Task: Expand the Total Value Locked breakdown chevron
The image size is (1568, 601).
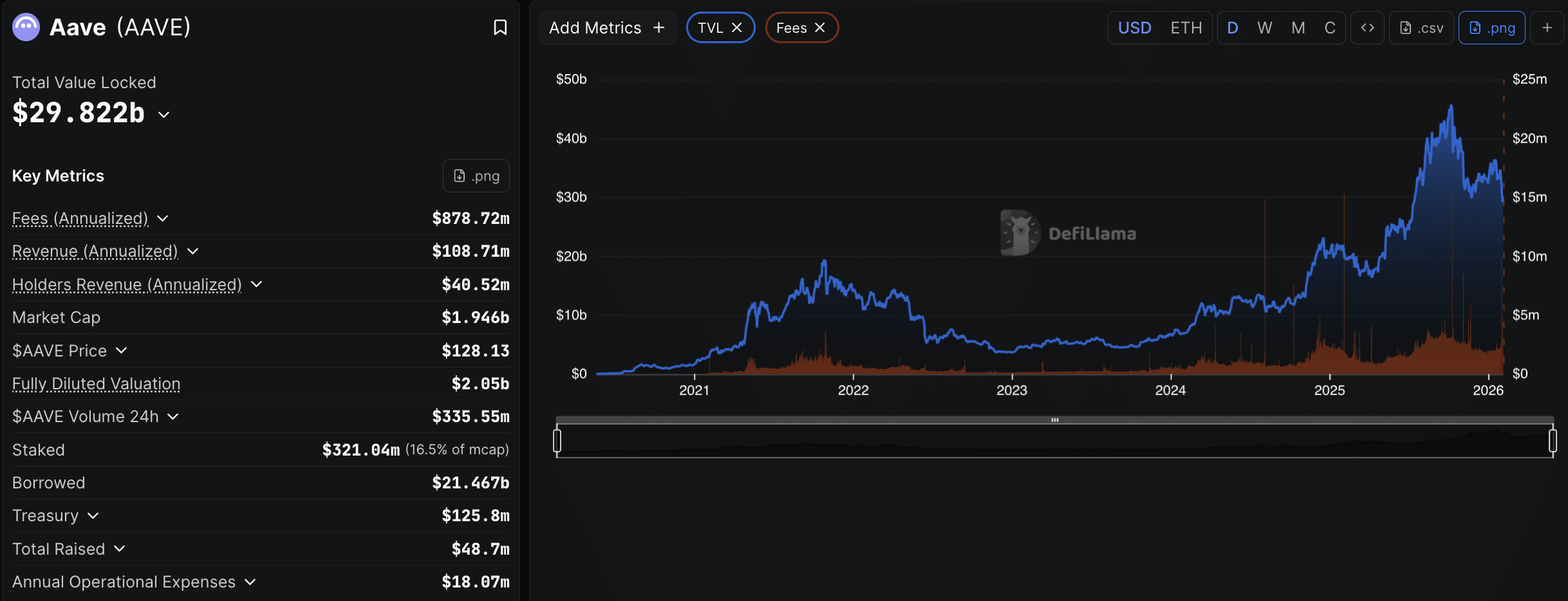Action: (164, 115)
